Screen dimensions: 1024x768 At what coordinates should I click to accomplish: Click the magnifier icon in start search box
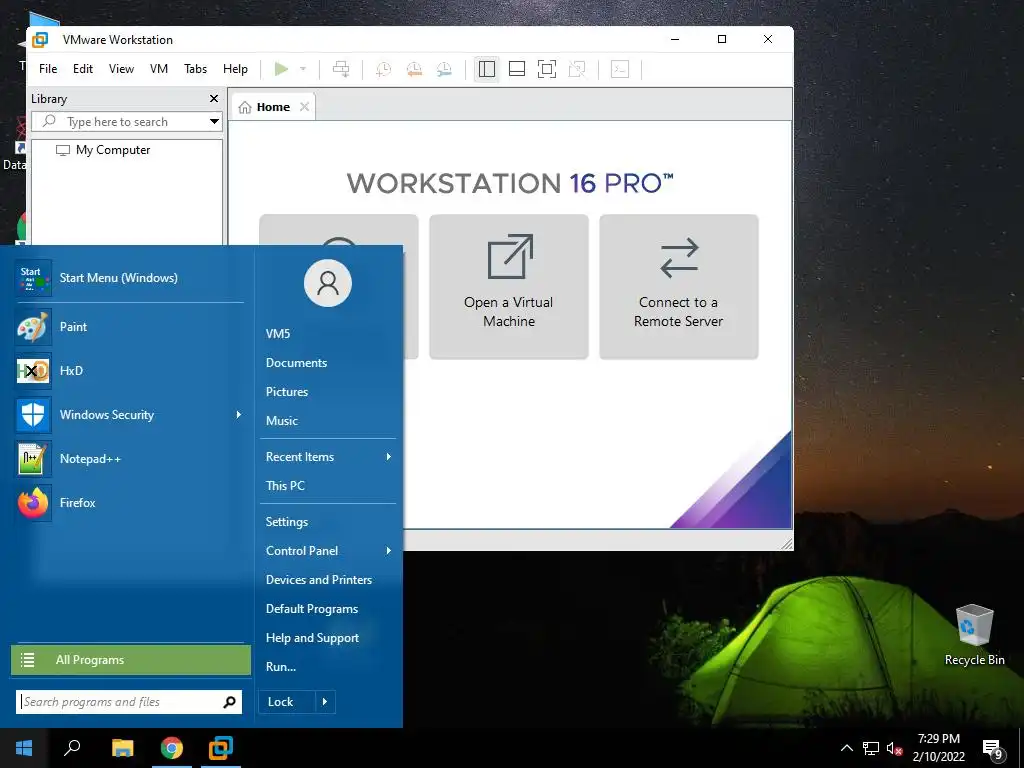(x=229, y=702)
